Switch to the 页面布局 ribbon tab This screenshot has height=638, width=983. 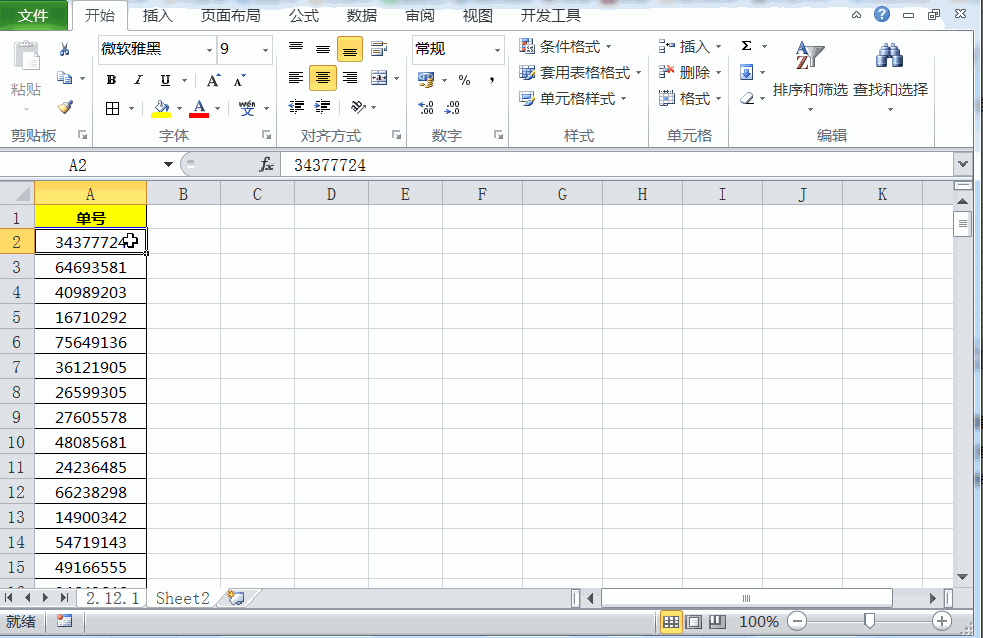tap(231, 16)
